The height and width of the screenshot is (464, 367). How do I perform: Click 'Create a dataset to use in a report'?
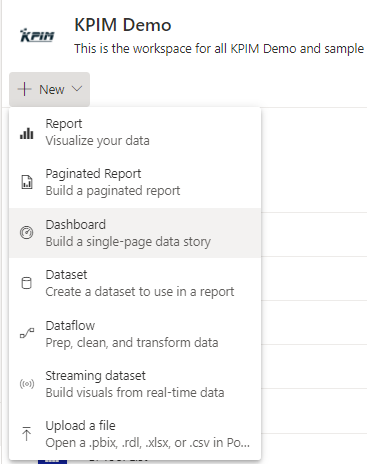(140, 292)
